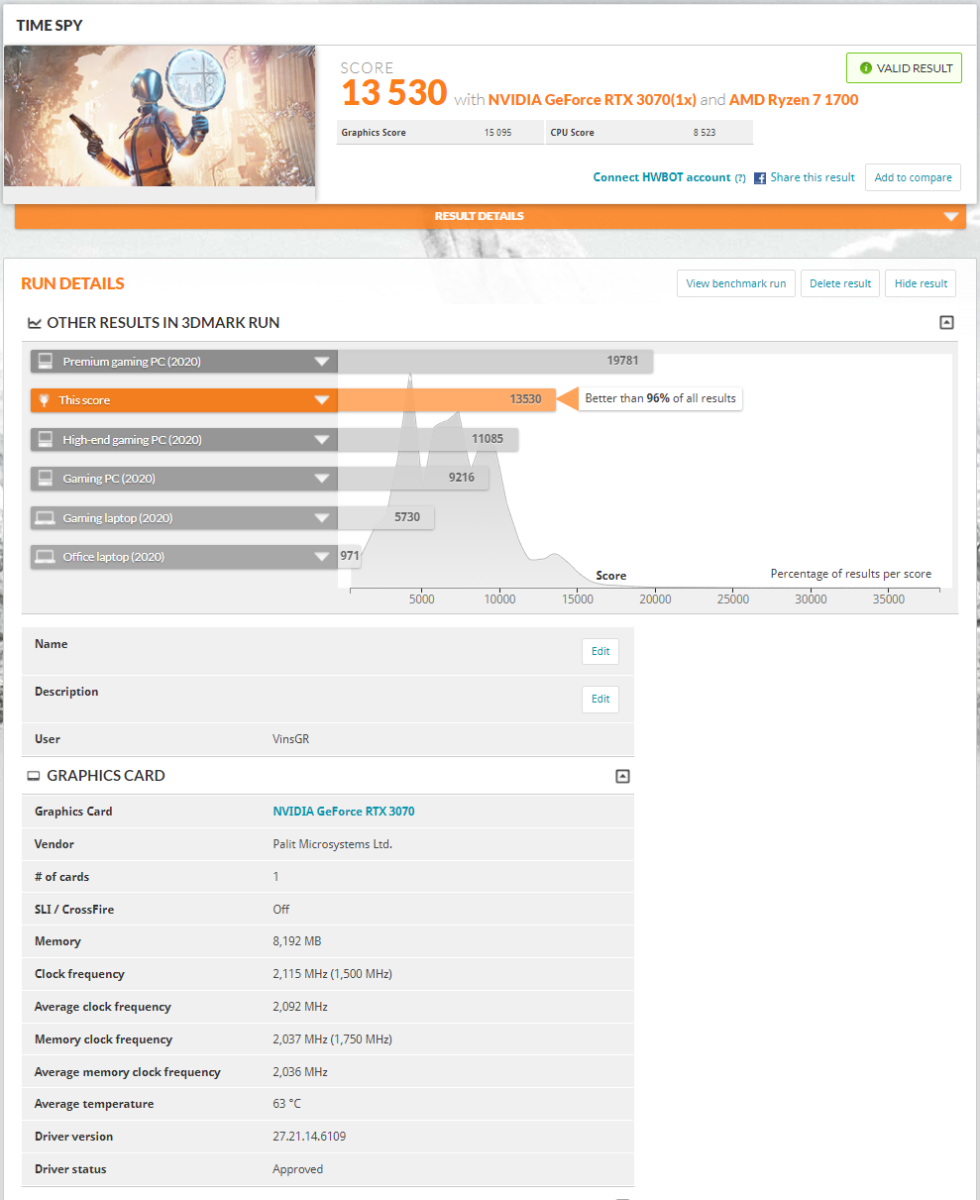Click the trophy icon on This score
Image resolution: width=980 pixels, height=1200 pixels.
[43, 400]
